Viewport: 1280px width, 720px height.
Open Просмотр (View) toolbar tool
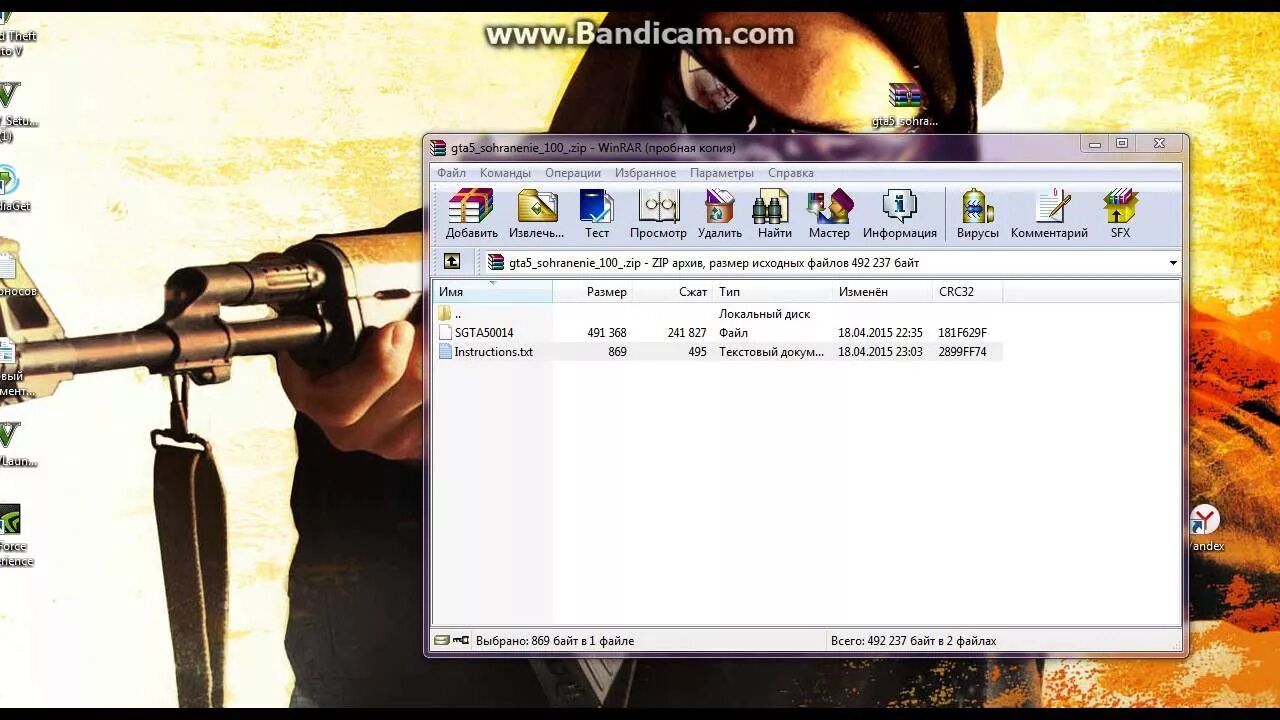(658, 213)
